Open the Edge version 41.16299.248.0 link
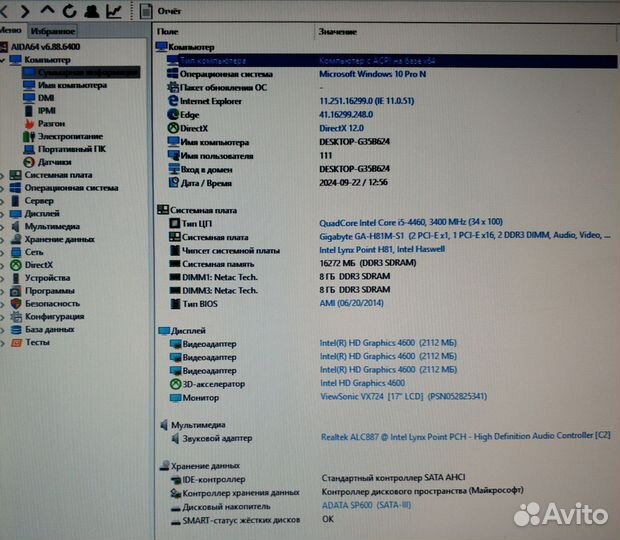620x540 pixels. tap(346, 115)
